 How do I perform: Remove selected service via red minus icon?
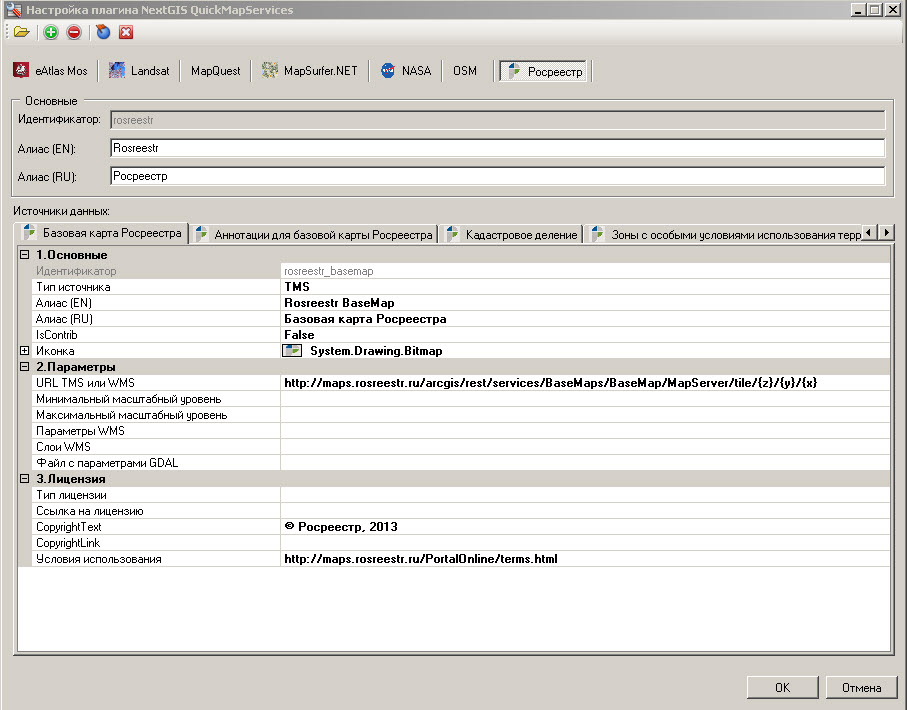point(74,32)
